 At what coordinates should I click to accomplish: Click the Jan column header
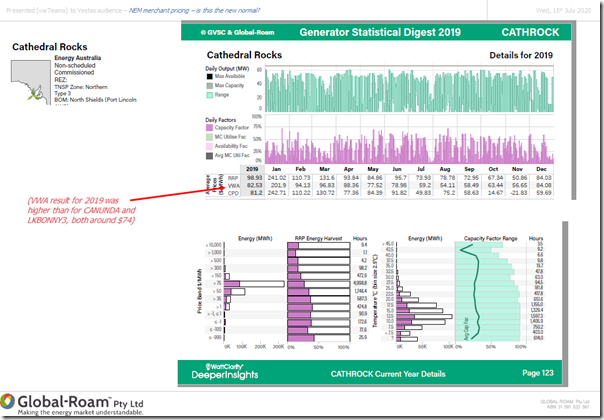click(276, 169)
